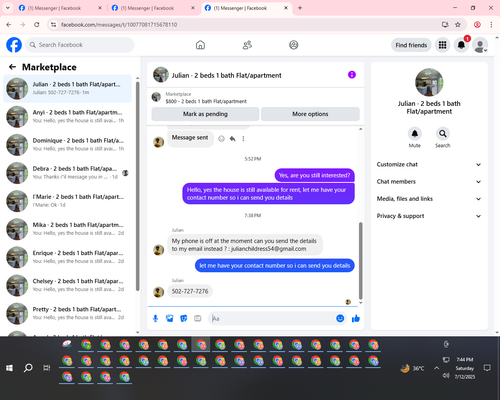Screen dimensions: 500x400
Task: Expand Customize chat section
Action: (429, 164)
